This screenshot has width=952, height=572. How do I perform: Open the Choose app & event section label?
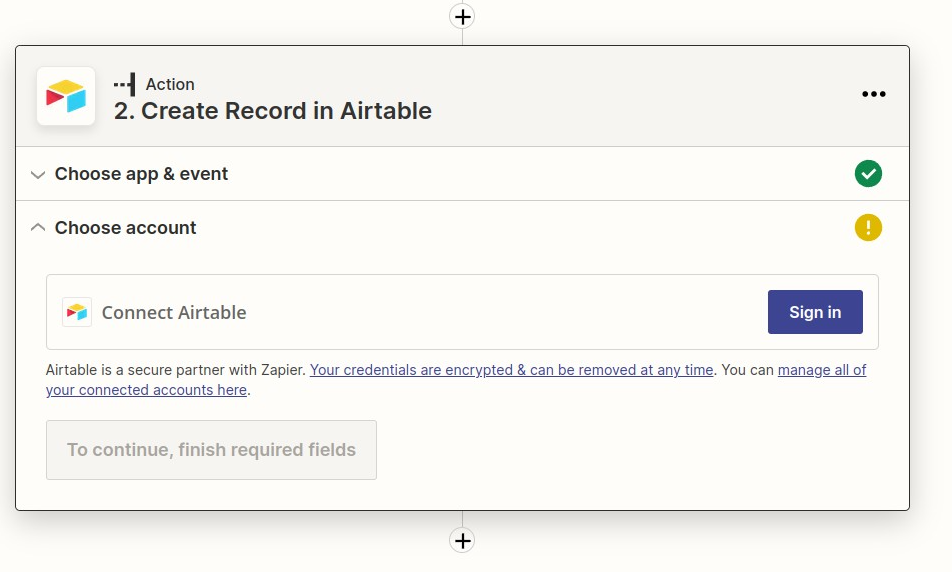[x=141, y=174]
